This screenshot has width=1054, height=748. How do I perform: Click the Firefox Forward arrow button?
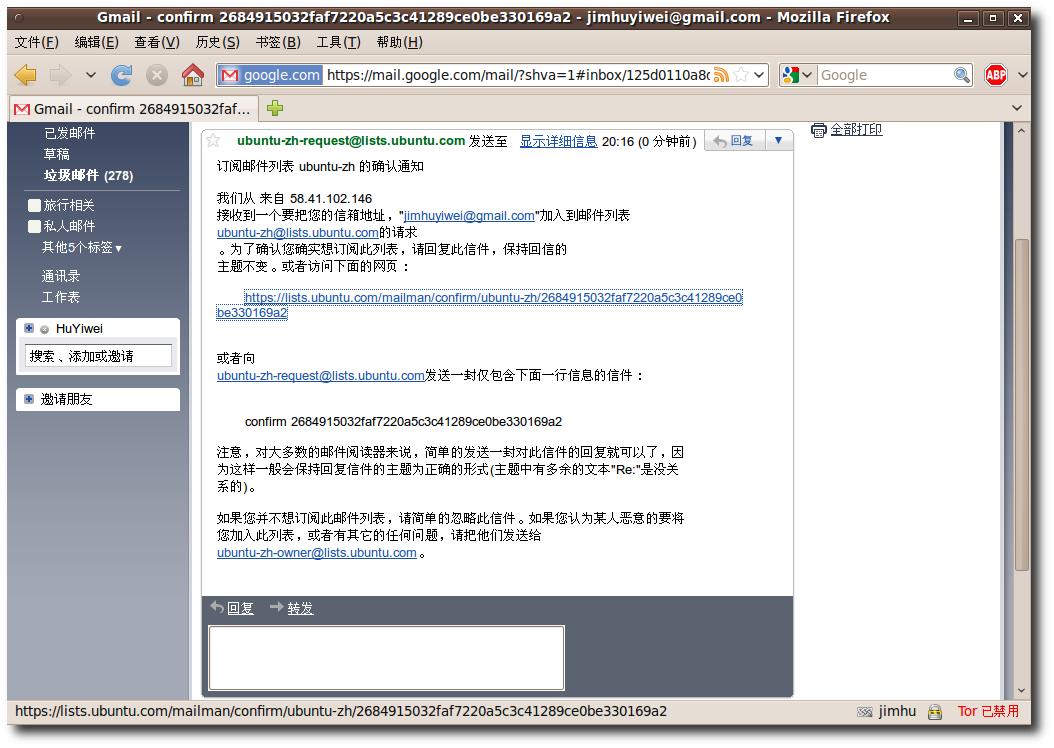tap(60, 75)
